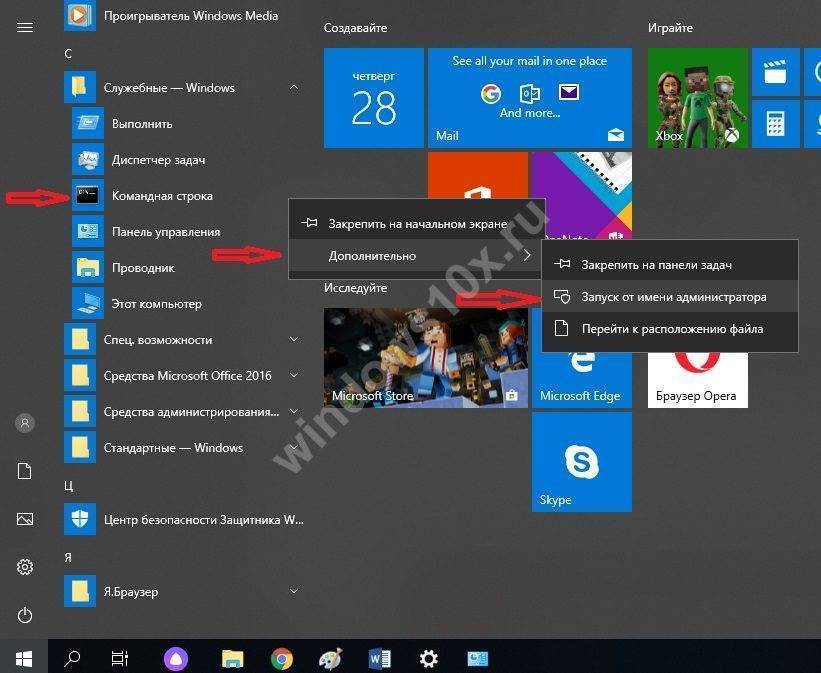The width and height of the screenshot is (821, 673).
Task: Open the Xbox tile
Action: [x=695, y=98]
